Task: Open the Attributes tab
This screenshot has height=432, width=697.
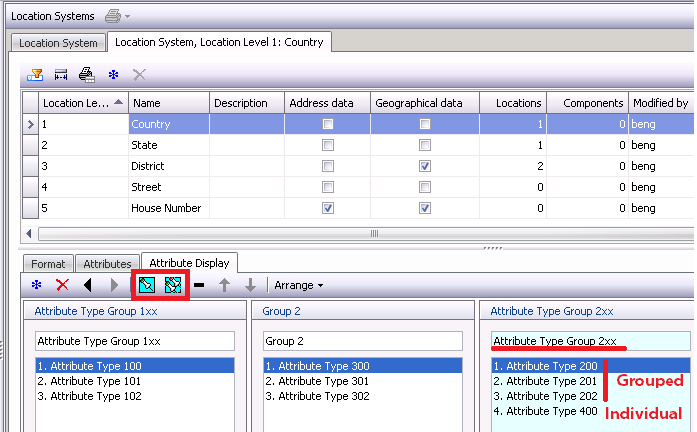Action: tap(107, 264)
